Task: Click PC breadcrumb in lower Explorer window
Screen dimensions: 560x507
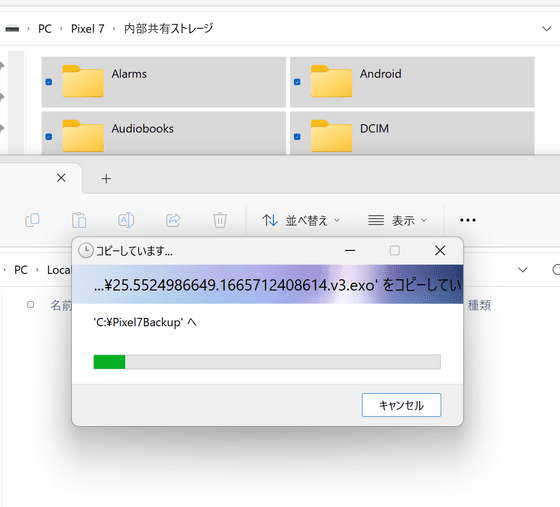Action: point(21,270)
